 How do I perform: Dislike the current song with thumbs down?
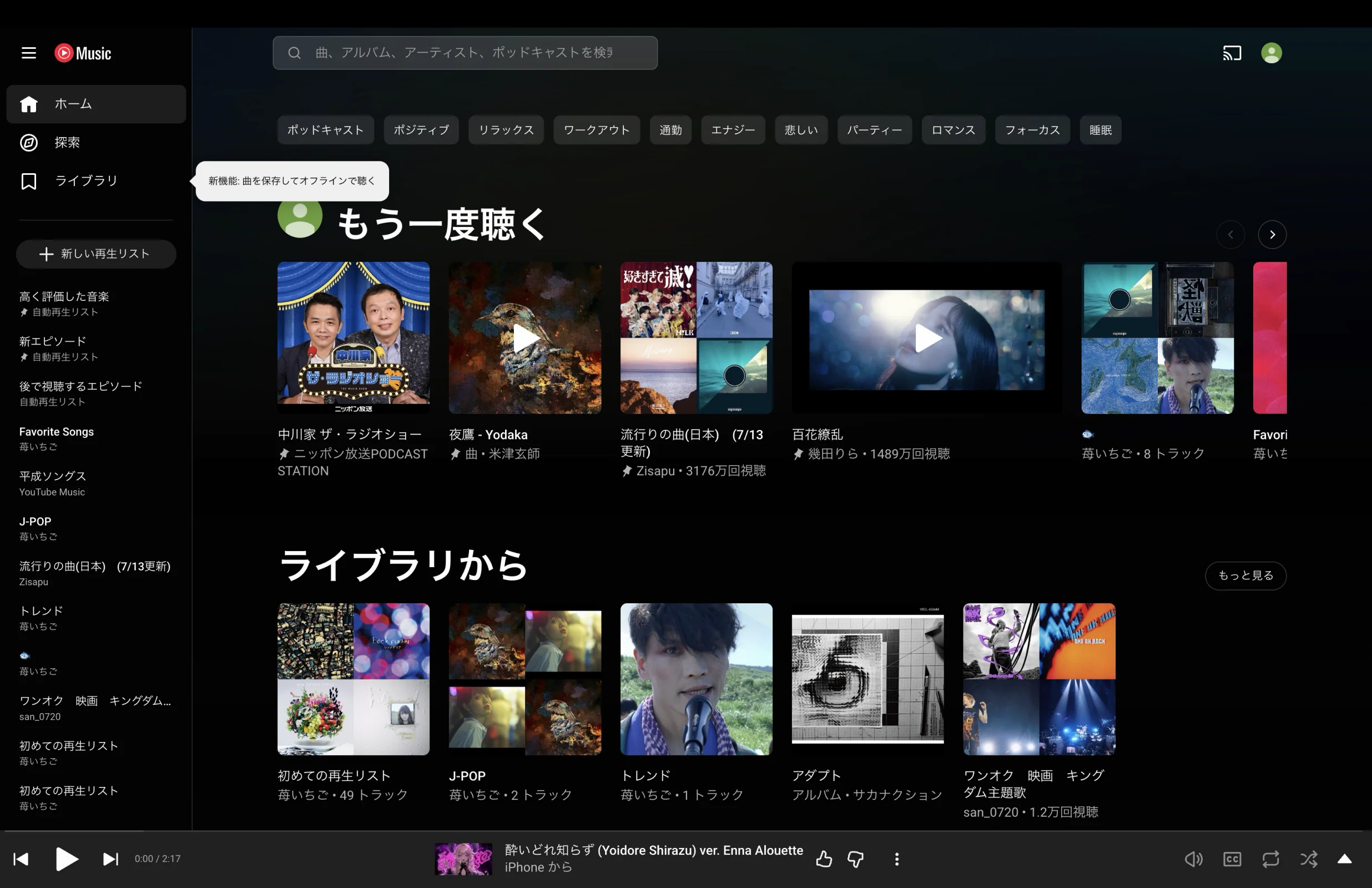pyautogui.click(x=855, y=859)
